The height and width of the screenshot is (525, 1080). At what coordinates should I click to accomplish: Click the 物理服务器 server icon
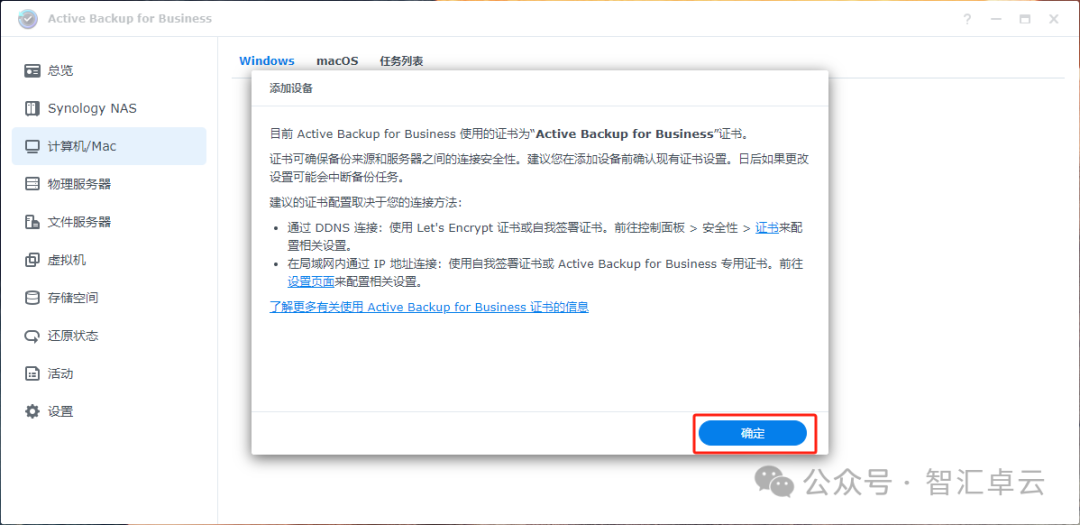(x=32, y=184)
